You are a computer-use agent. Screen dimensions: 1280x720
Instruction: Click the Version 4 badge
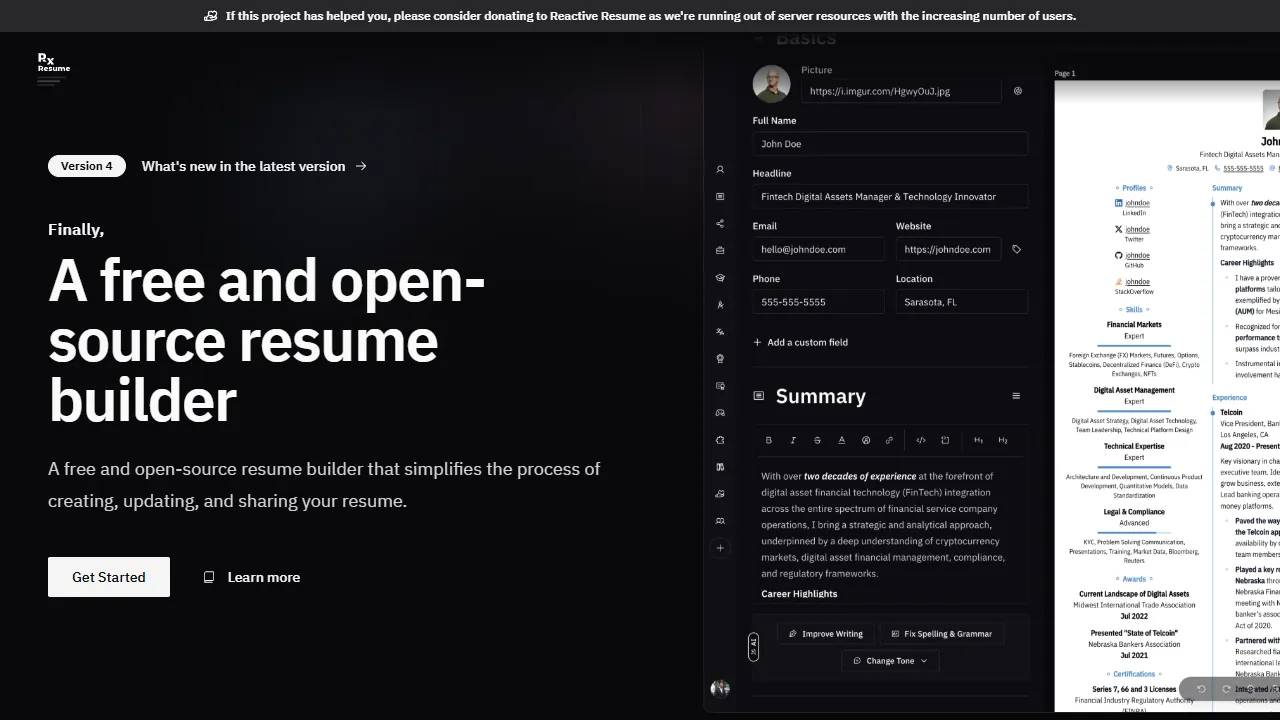87,166
